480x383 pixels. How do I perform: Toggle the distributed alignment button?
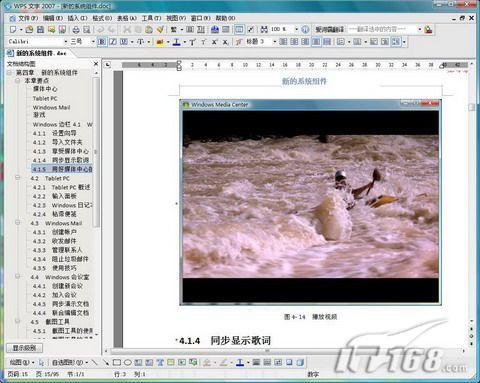[x=327, y=42]
